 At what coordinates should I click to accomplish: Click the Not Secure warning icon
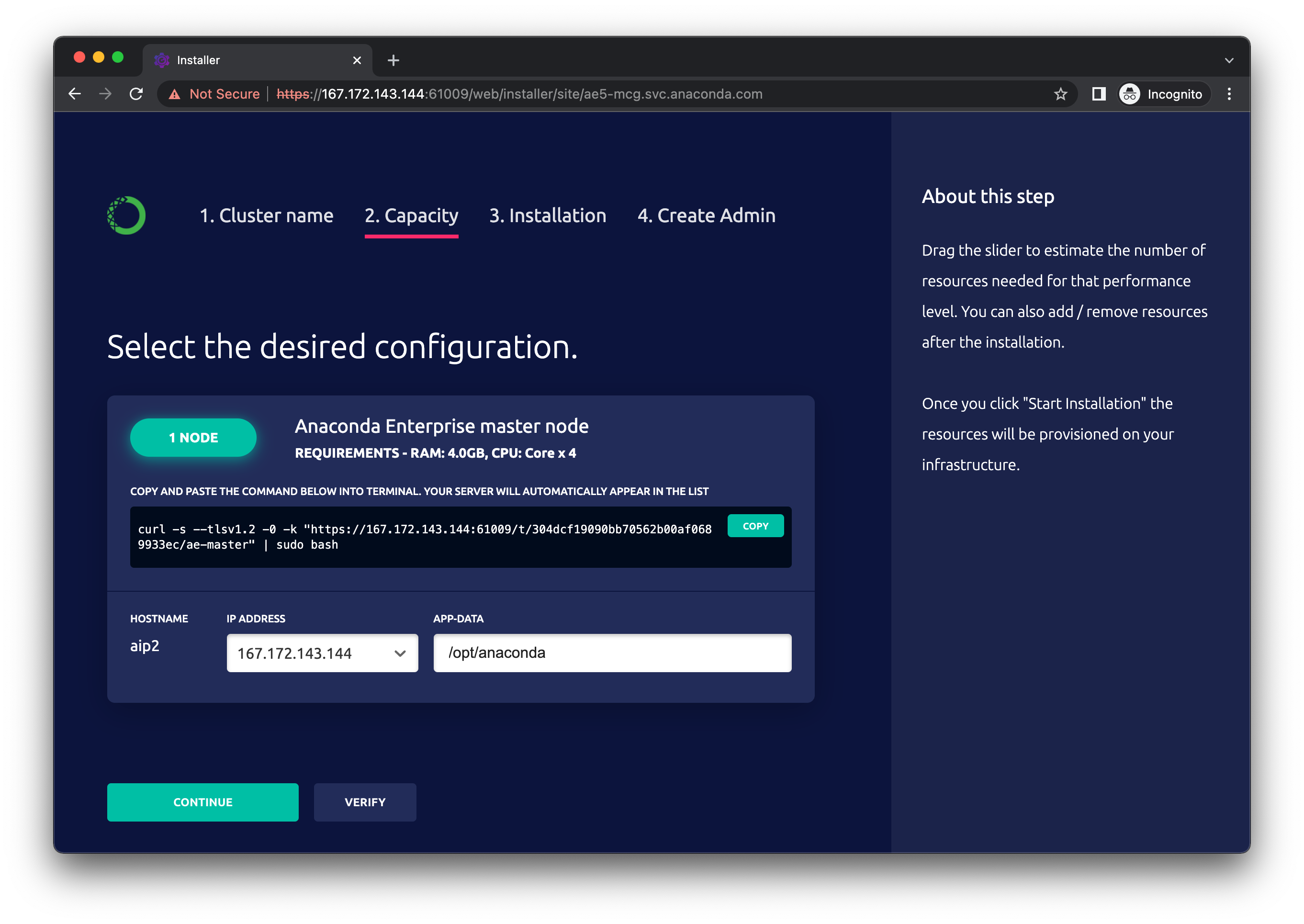click(x=175, y=94)
